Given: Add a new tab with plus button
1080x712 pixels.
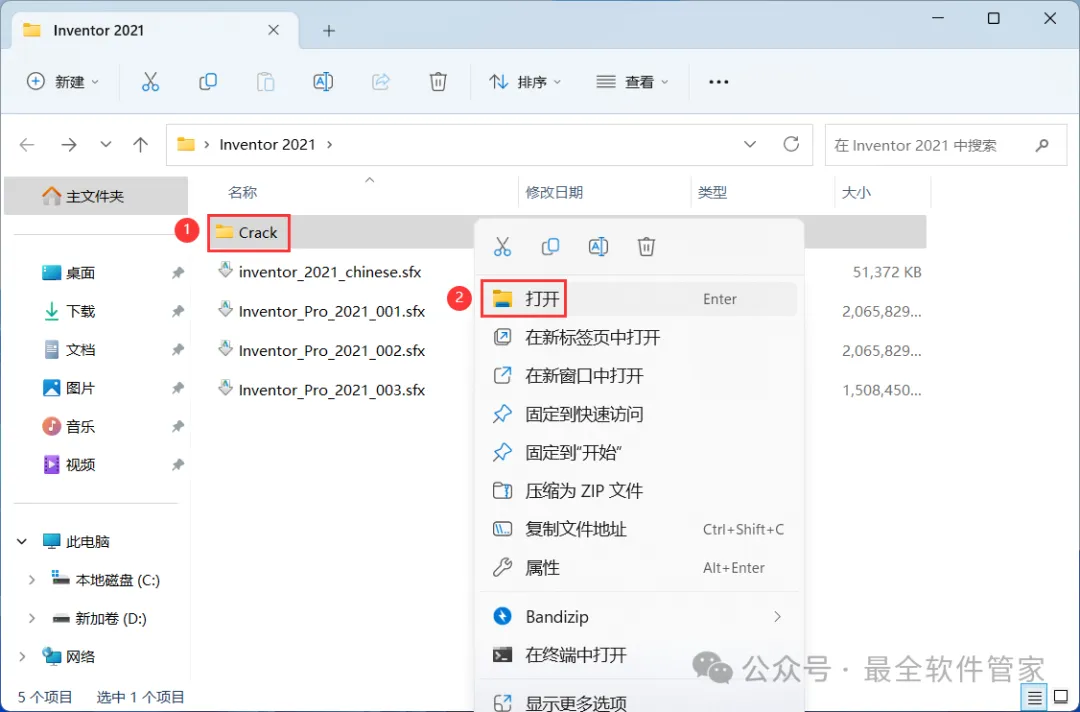Looking at the screenshot, I should [329, 31].
